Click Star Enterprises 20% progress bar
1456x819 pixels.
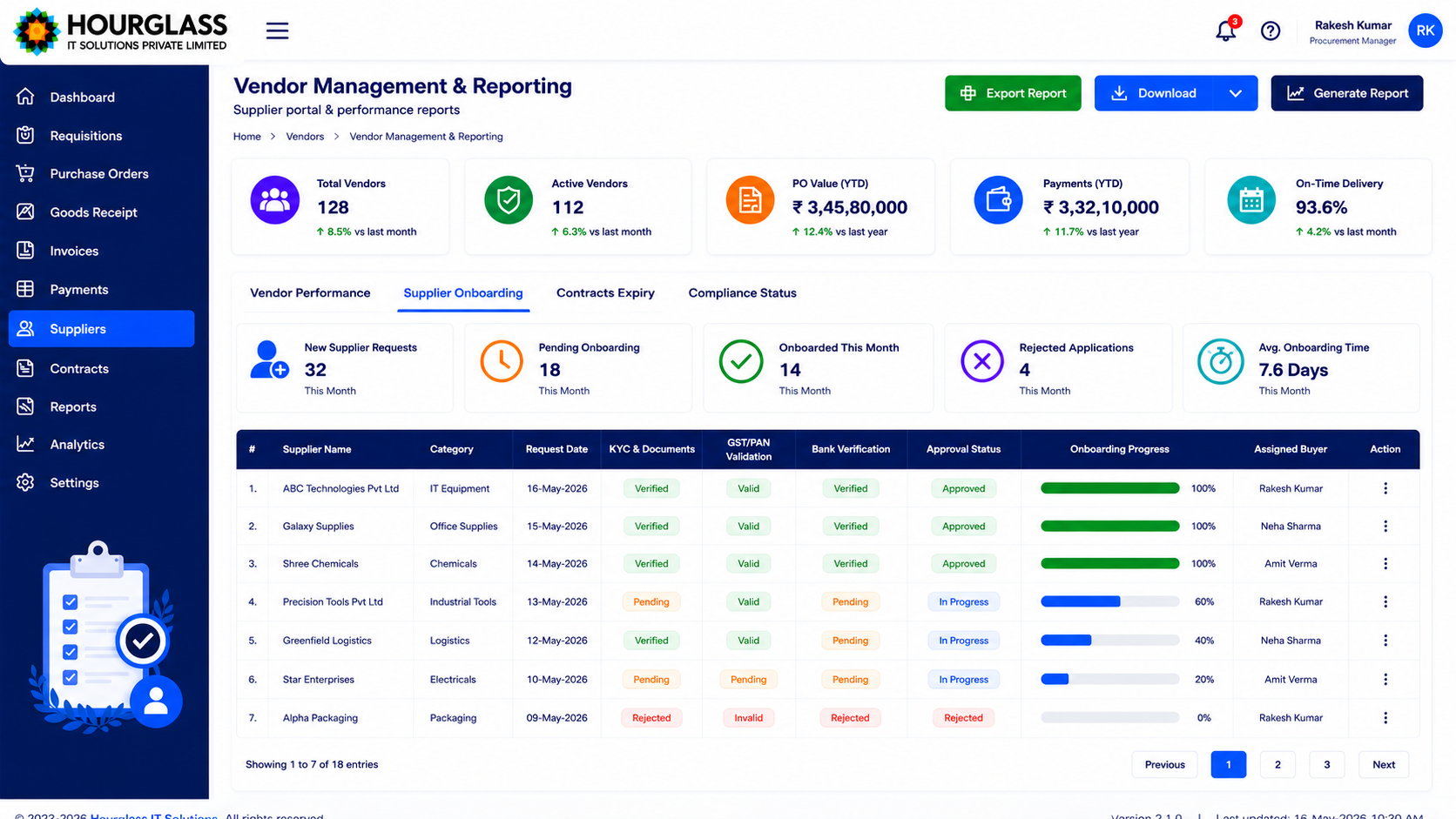(x=1110, y=679)
